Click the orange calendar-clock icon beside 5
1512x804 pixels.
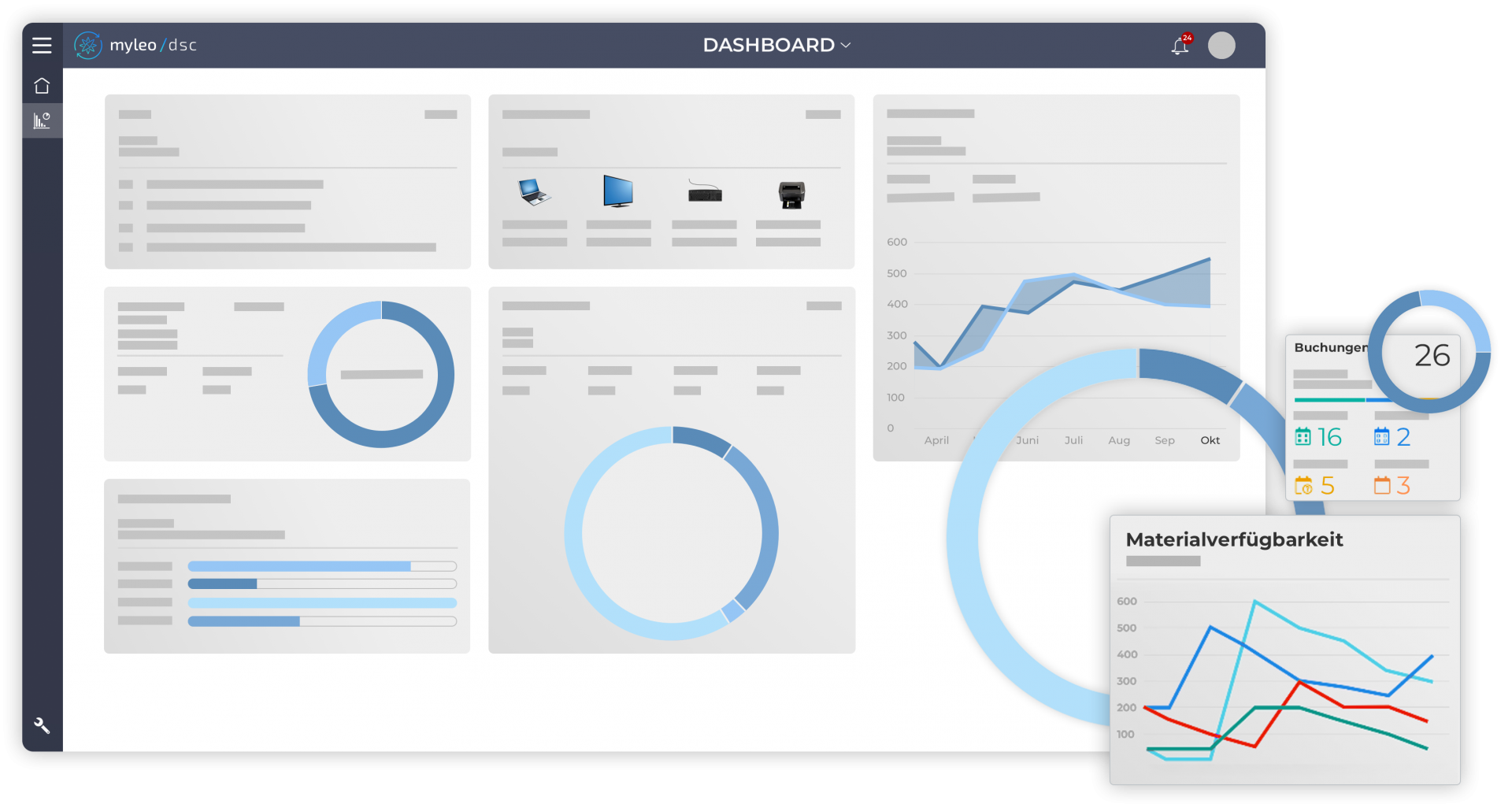(1303, 486)
